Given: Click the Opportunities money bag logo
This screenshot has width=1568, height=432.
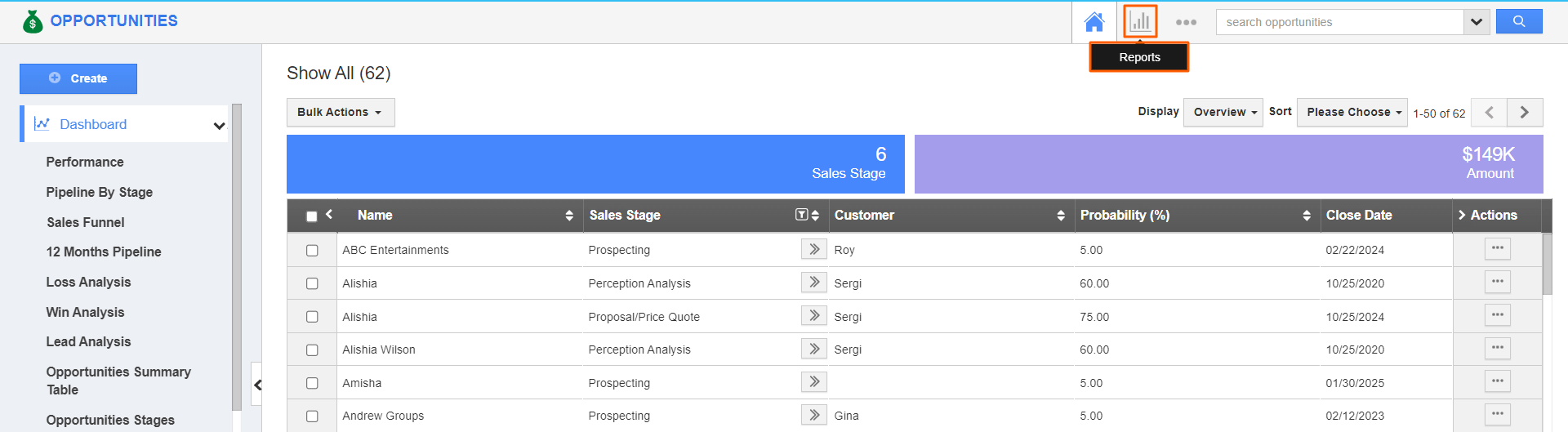Looking at the screenshot, I should pos(33,21).
